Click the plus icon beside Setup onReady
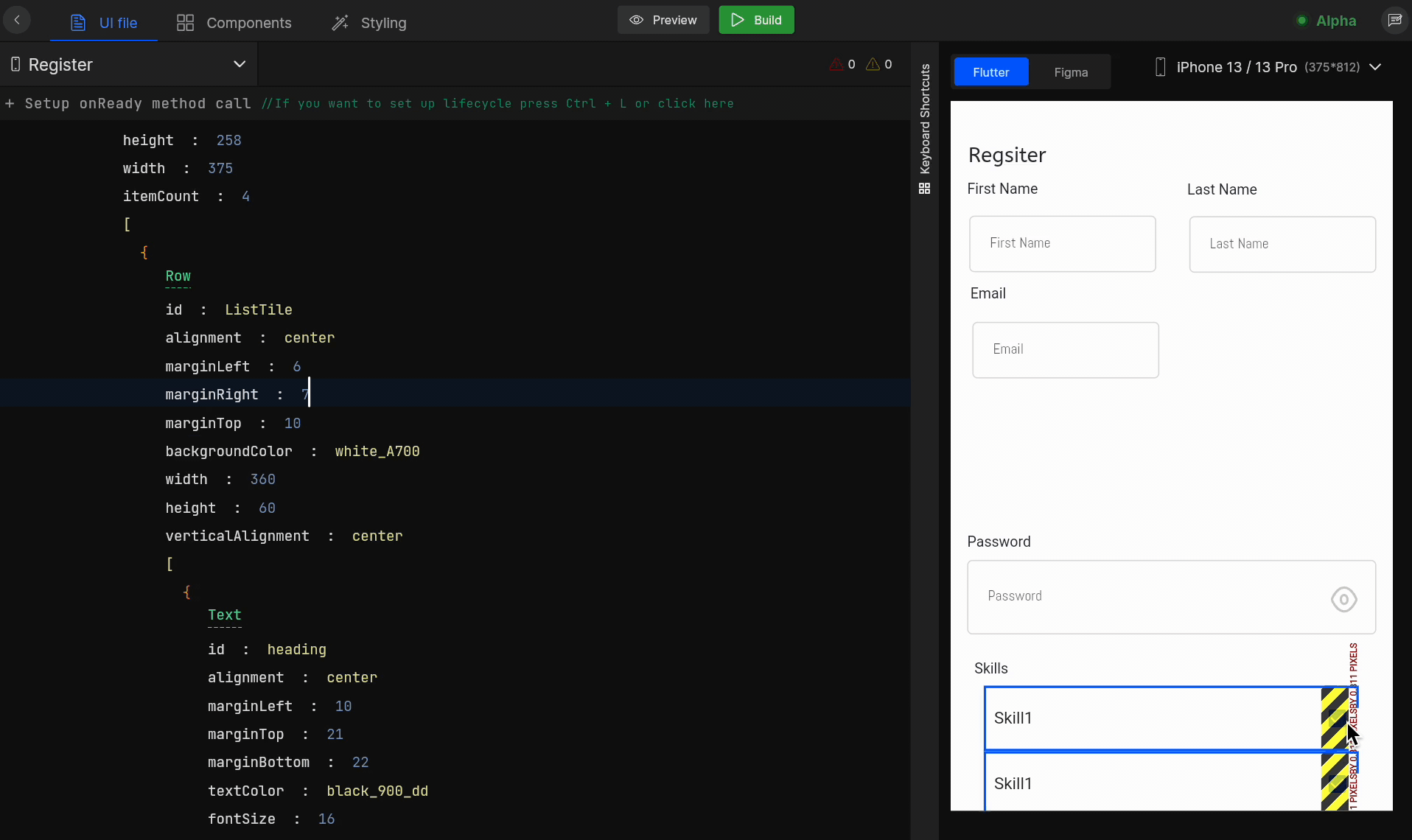Viewport: 1412px width, 840px height. tap(10, 104)
